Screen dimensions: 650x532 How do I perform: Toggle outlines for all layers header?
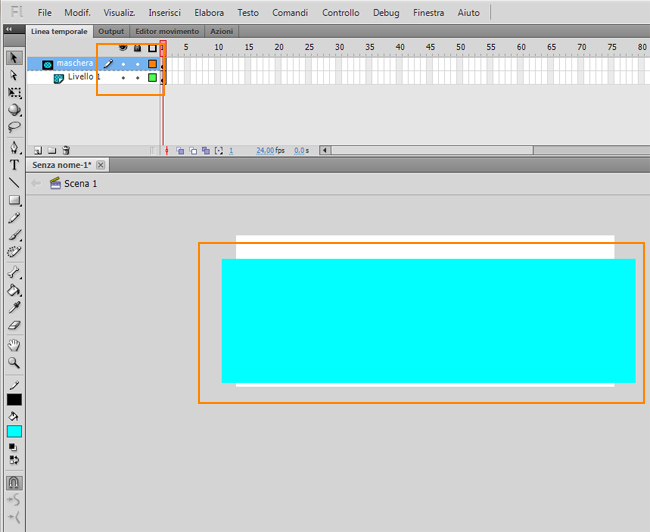[x=152, y=48]
